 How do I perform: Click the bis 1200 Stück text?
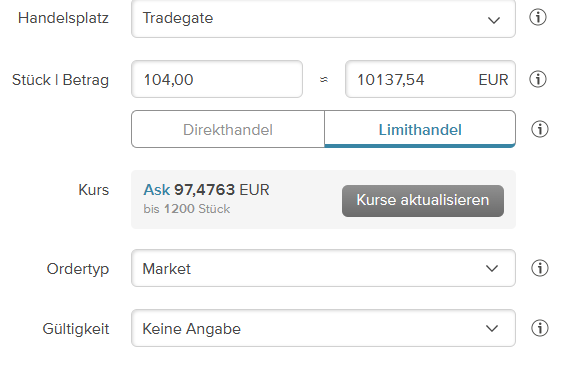[x=187, y=209]
